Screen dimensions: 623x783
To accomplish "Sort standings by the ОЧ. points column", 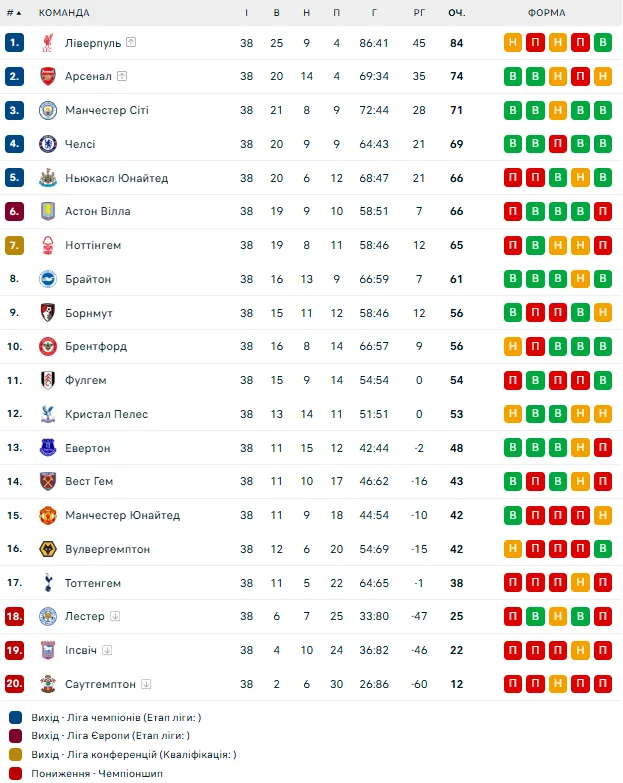I will [x=457, y=12].
